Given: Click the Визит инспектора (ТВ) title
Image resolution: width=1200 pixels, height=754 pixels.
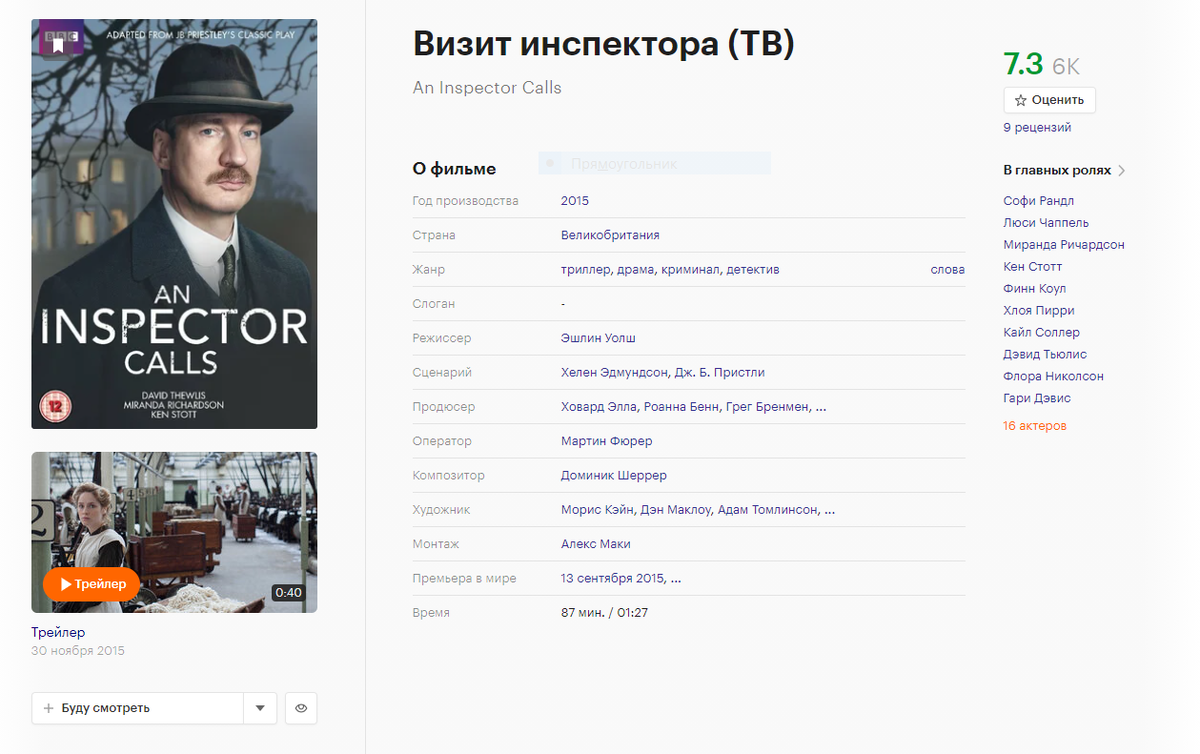Looking at the screenshot, I should (603, 44).
